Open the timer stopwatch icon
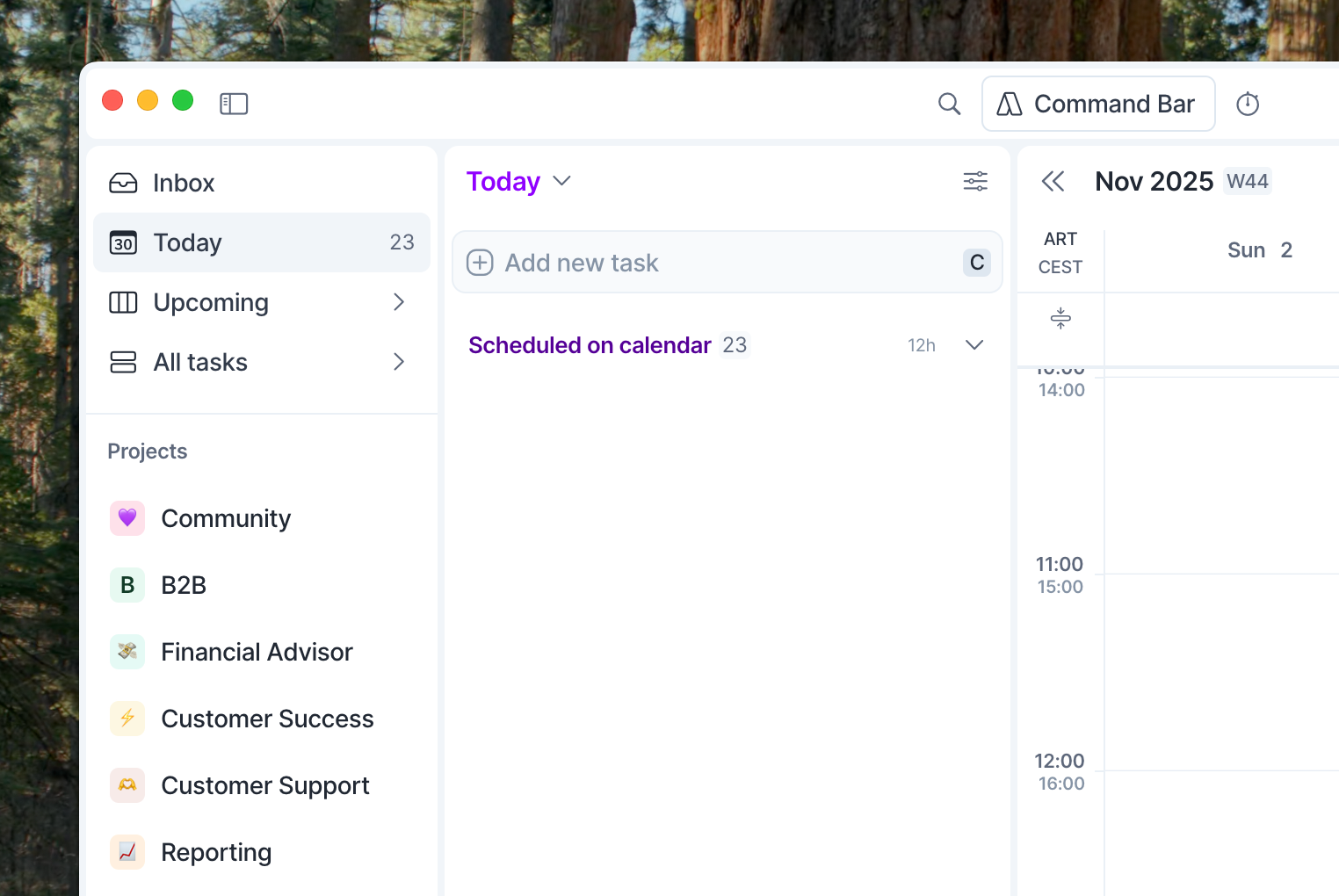This screenshot has width=1339, height=896. click(x=1248, y=104)
